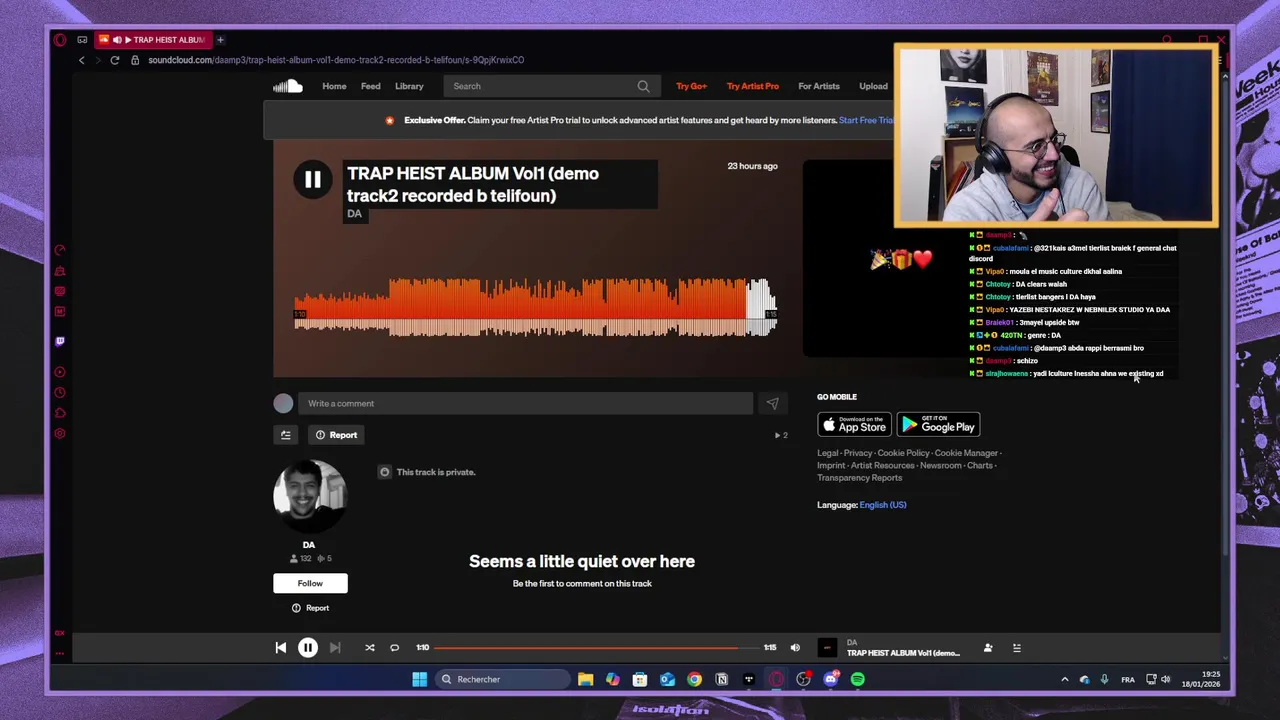1280x720 pixels.
Task: Skip to next track in player bar
Action: [335, 648]
